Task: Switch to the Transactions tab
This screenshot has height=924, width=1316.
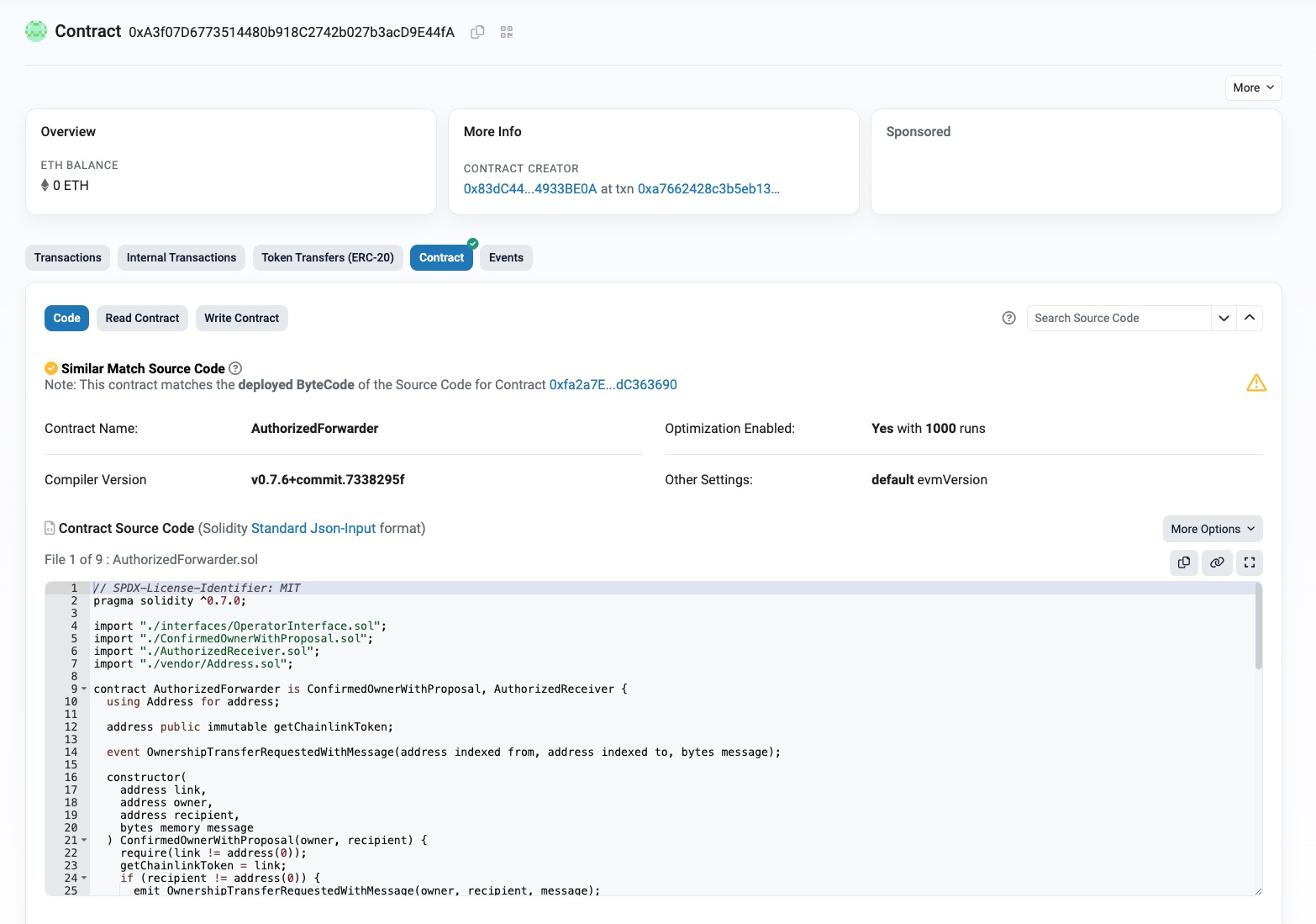Action: click(68, 257)
